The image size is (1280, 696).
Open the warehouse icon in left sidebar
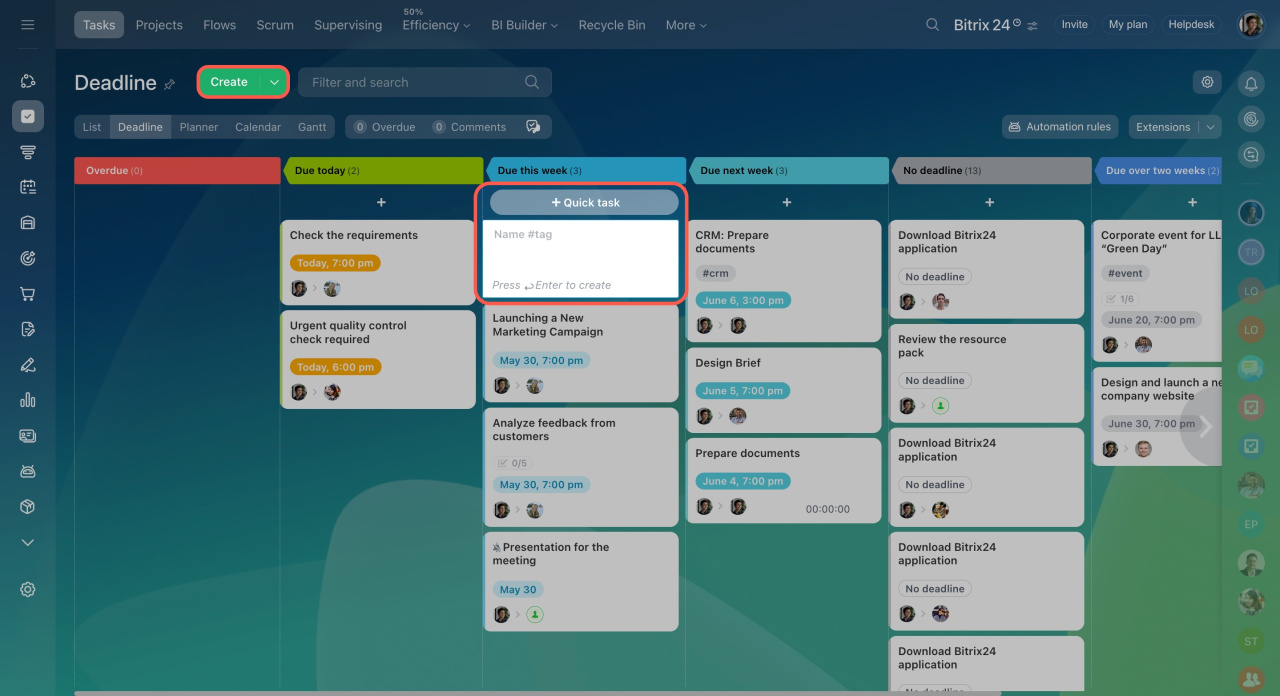tap(28, 223)
